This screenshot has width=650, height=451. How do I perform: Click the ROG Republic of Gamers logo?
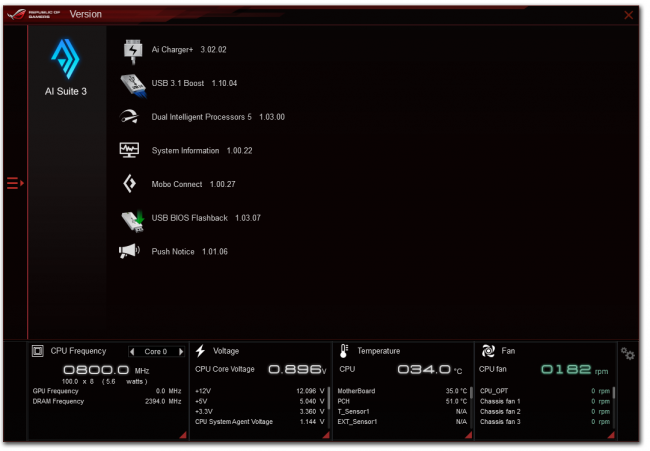(34, 15)
